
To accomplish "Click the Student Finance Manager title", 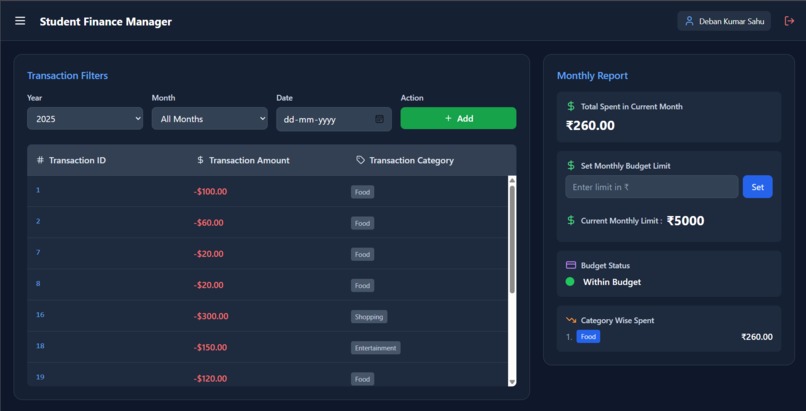I will 106,22.
